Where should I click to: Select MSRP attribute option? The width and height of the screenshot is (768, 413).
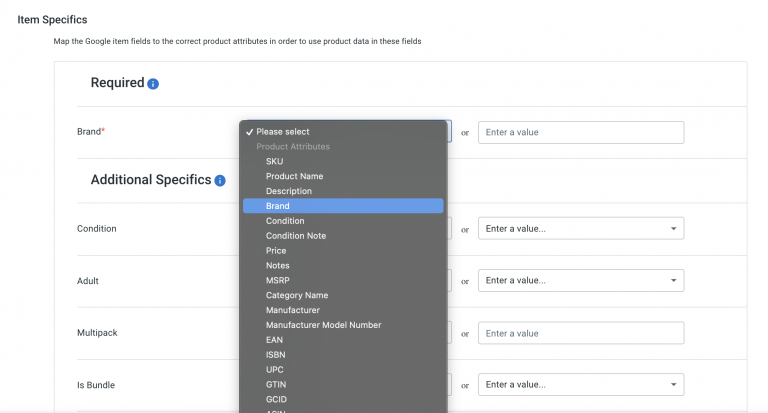point(278,281)
